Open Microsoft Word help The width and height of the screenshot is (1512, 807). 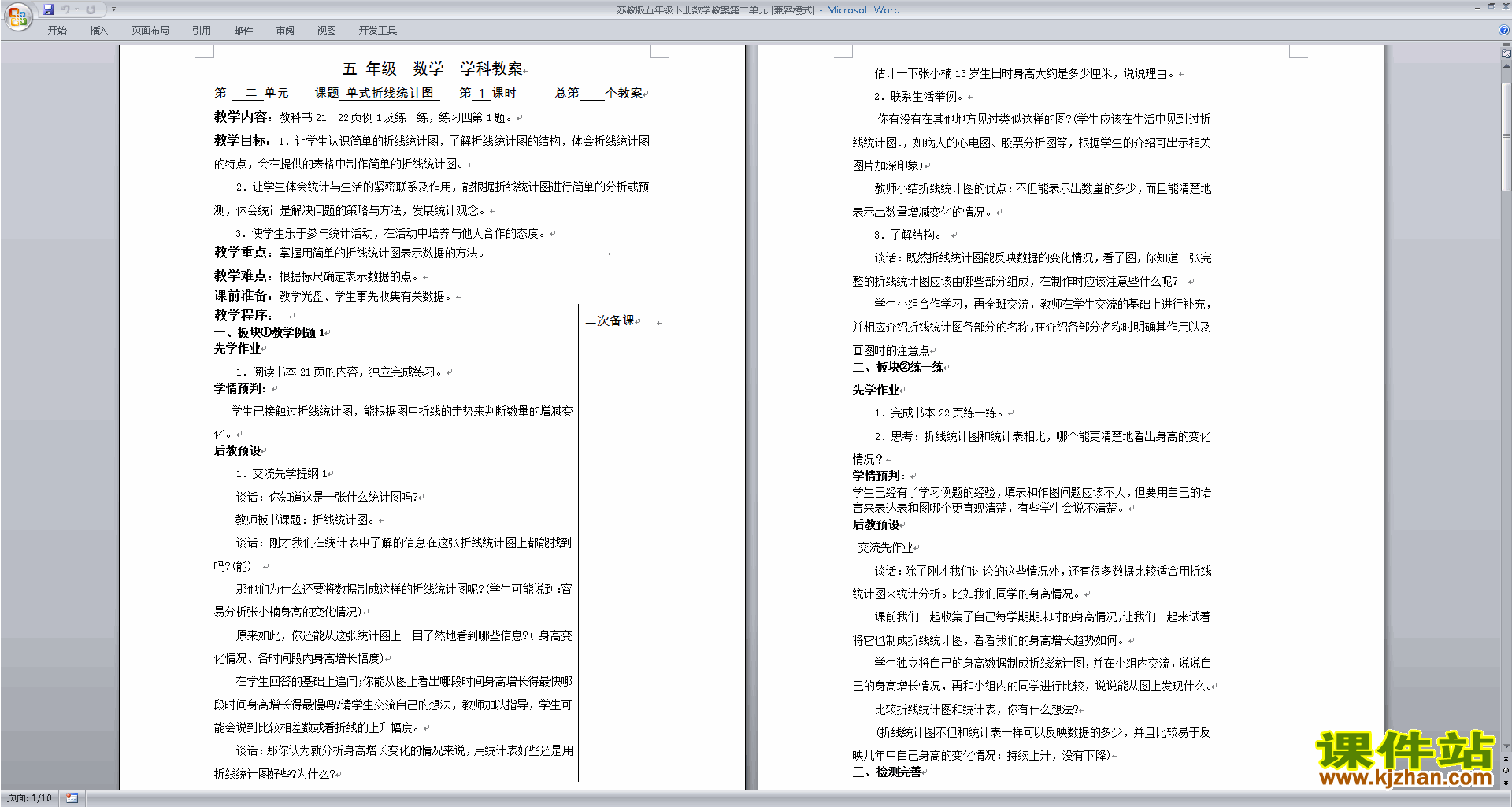pyautogui.click(x=1504, y=31)
